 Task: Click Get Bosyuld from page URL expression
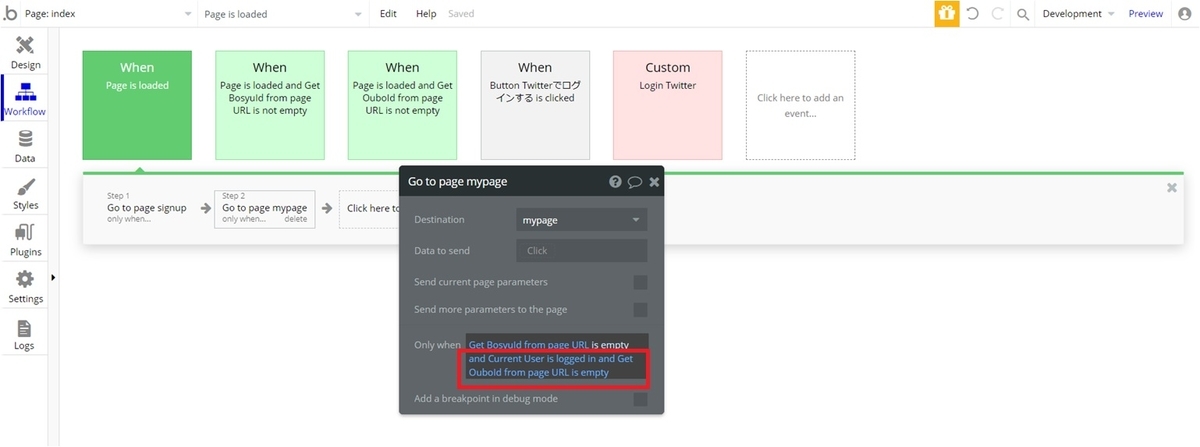[x=528, y=344]
